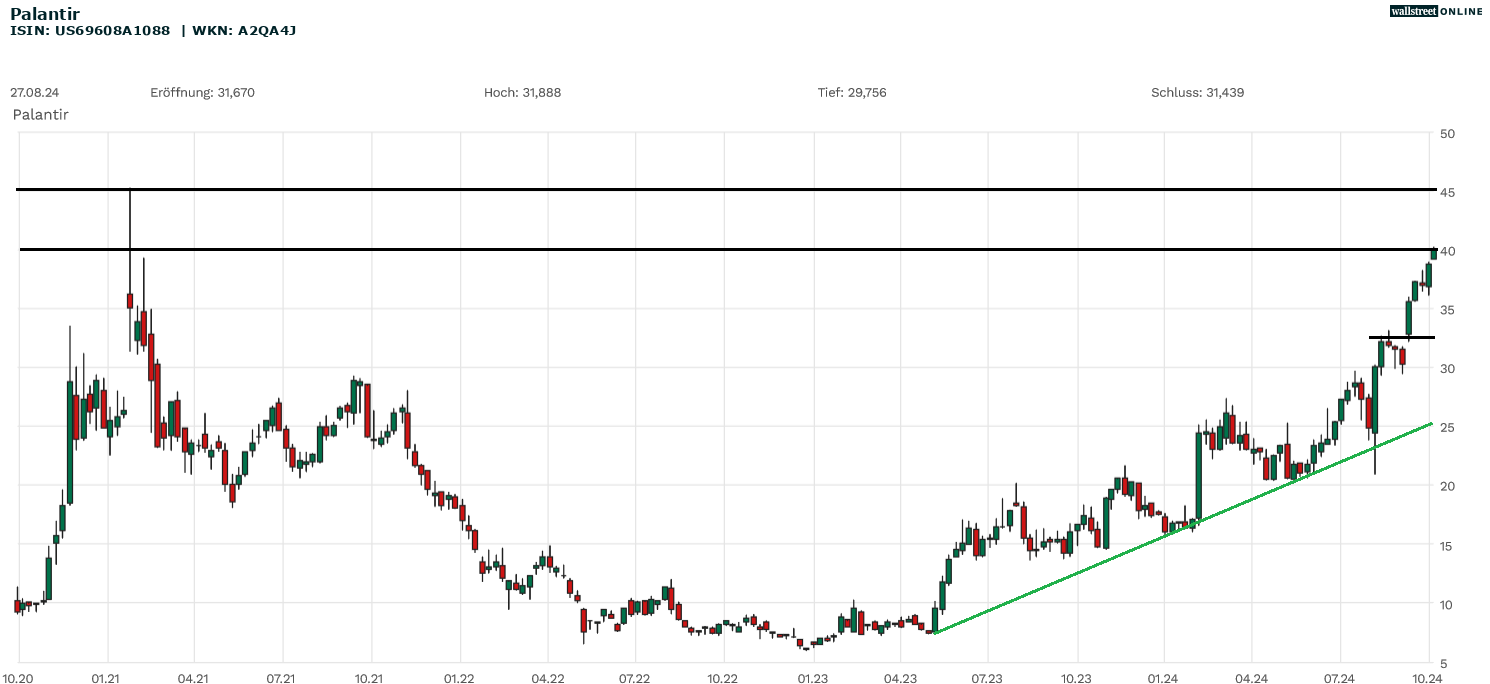Click the 10.22 x-axis date label
The width and height of the screenshot is (1490, 684).
click(722, 677)
